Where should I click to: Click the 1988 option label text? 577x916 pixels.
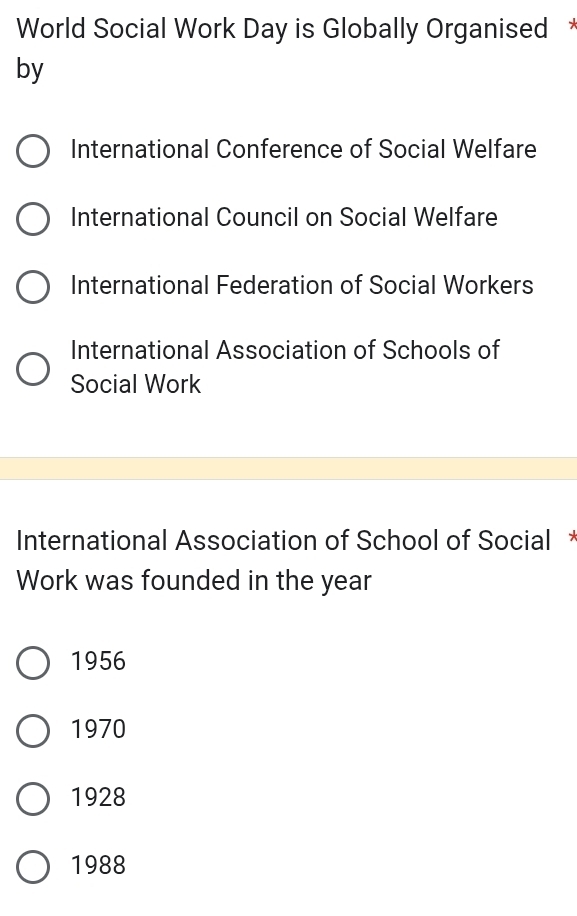coord(98,866)
